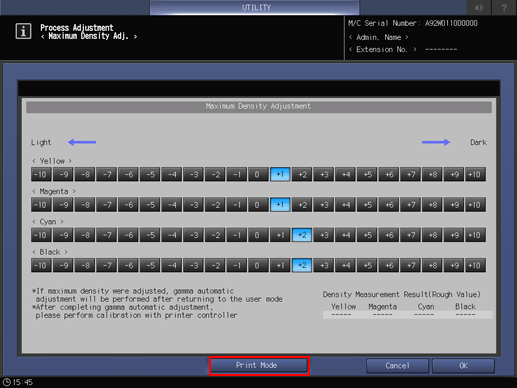Set Cyan density to +9

coord(454,235)
